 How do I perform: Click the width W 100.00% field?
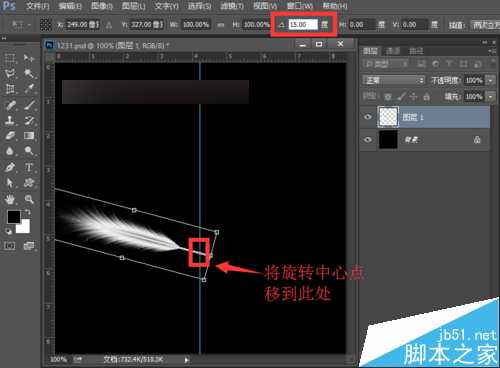[196, 25]
